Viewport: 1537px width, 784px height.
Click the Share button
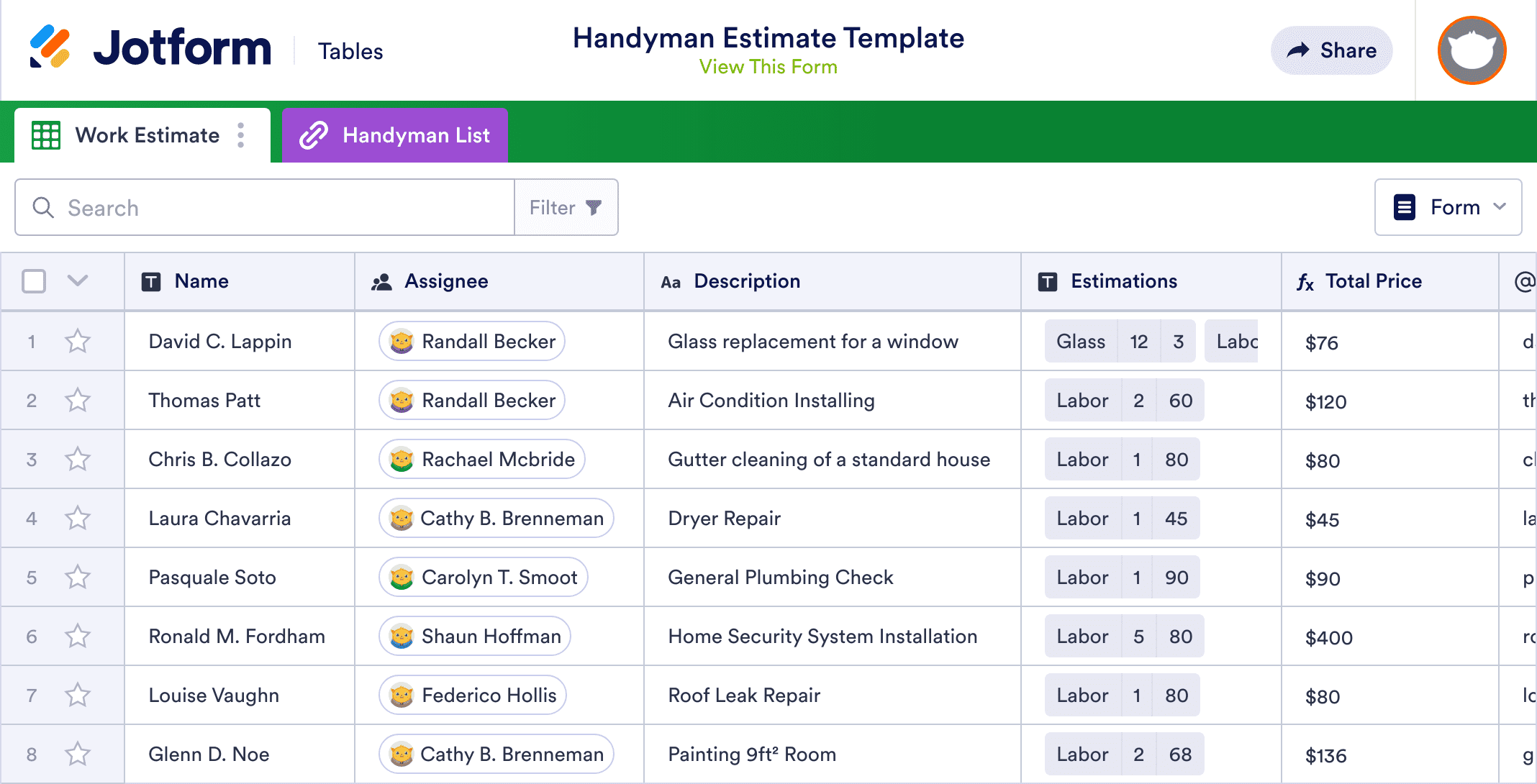point(1331,50)
